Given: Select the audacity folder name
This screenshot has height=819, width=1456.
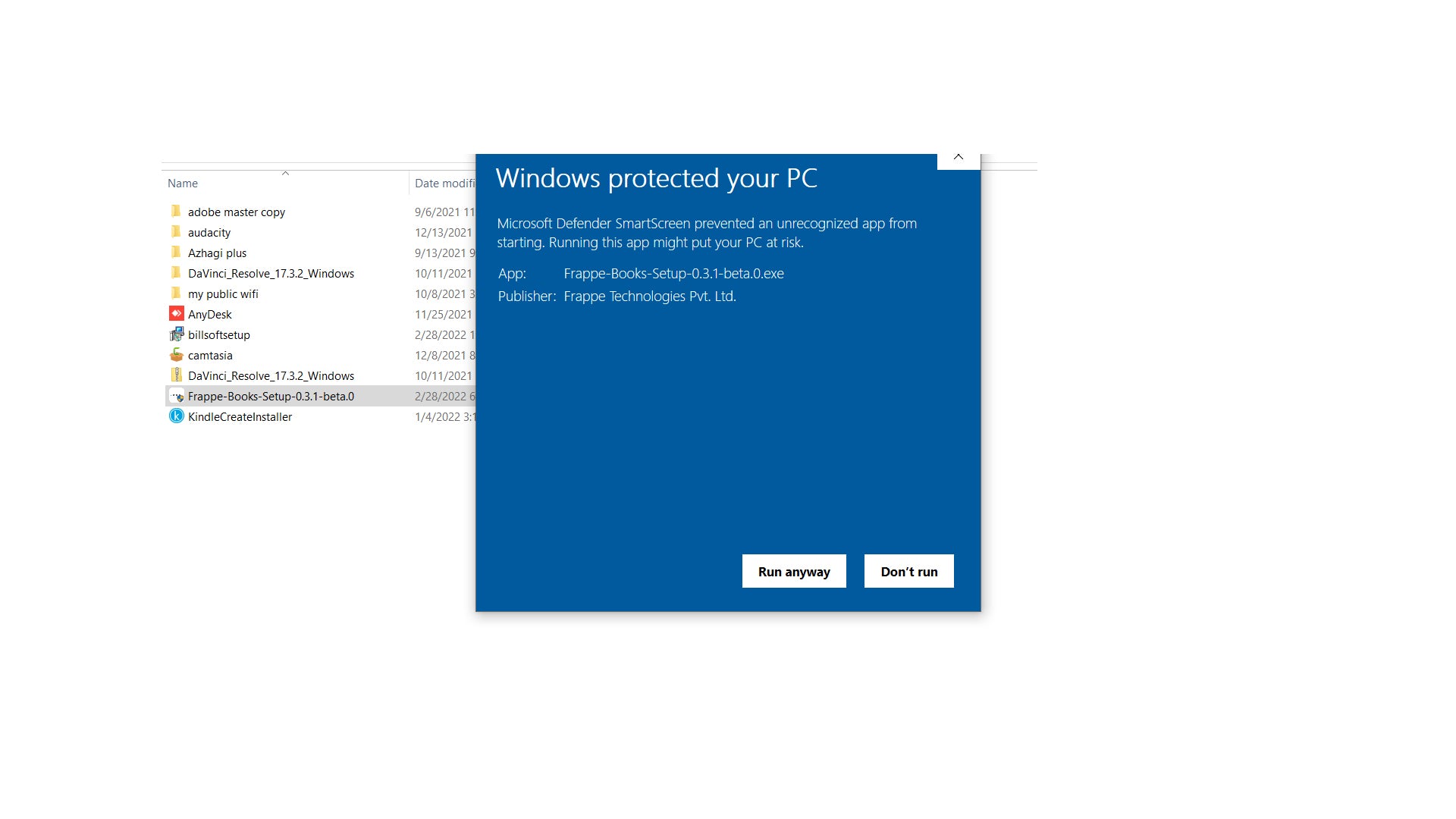Looking at the screenshot, I should point(209,233).
